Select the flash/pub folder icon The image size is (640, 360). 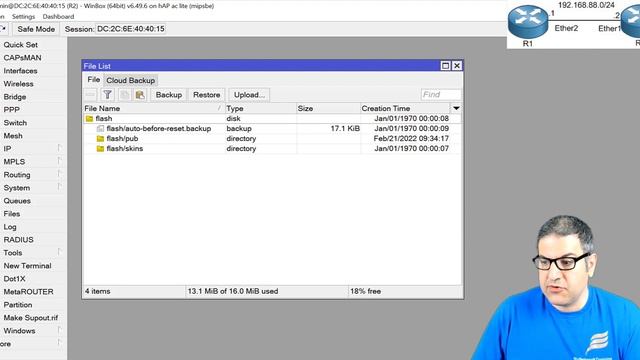(x=100, y=139)
